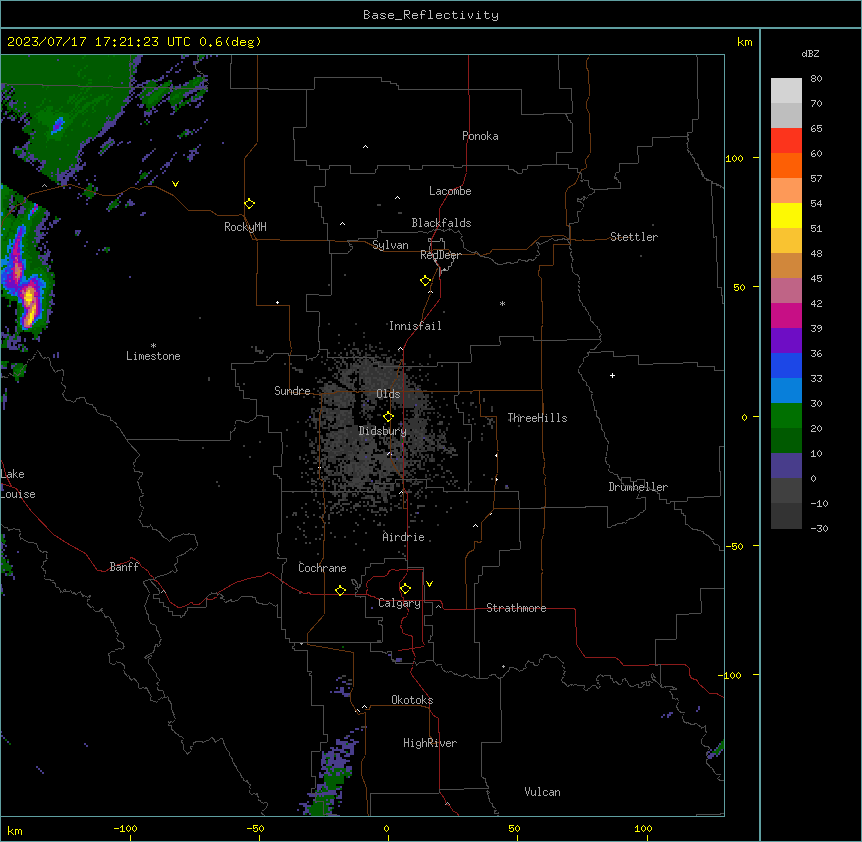862x842 pixels.
Task: Click the yellow V marker northwest of RockyMH
Action: [x=175, y=184]
